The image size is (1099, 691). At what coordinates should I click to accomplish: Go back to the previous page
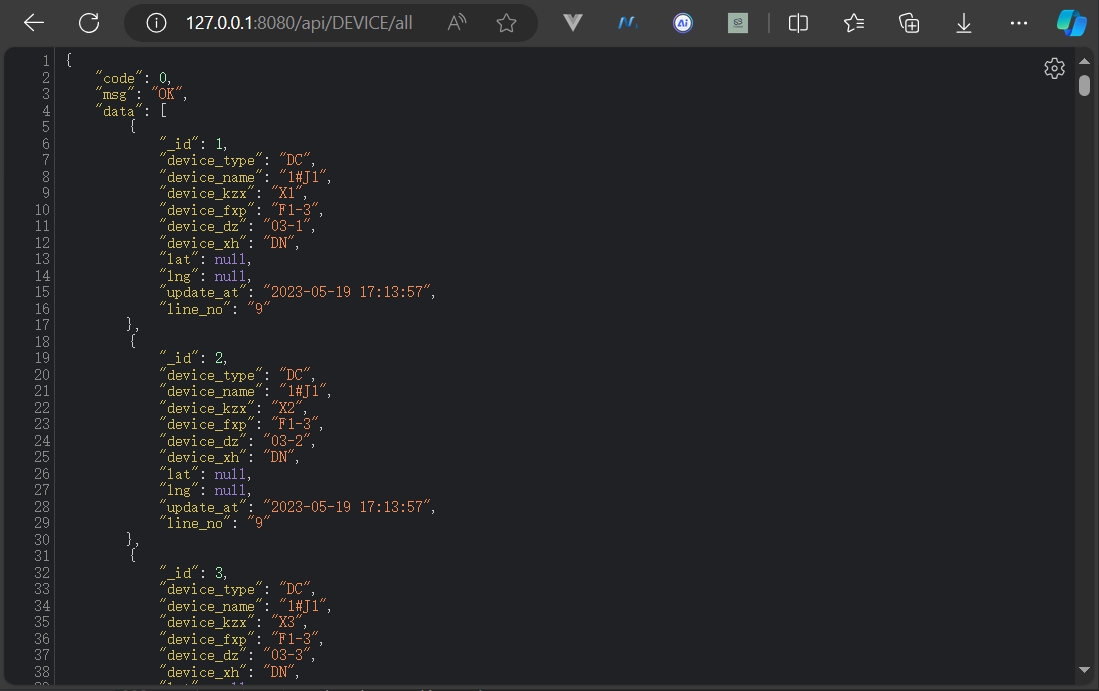[34, 23]
